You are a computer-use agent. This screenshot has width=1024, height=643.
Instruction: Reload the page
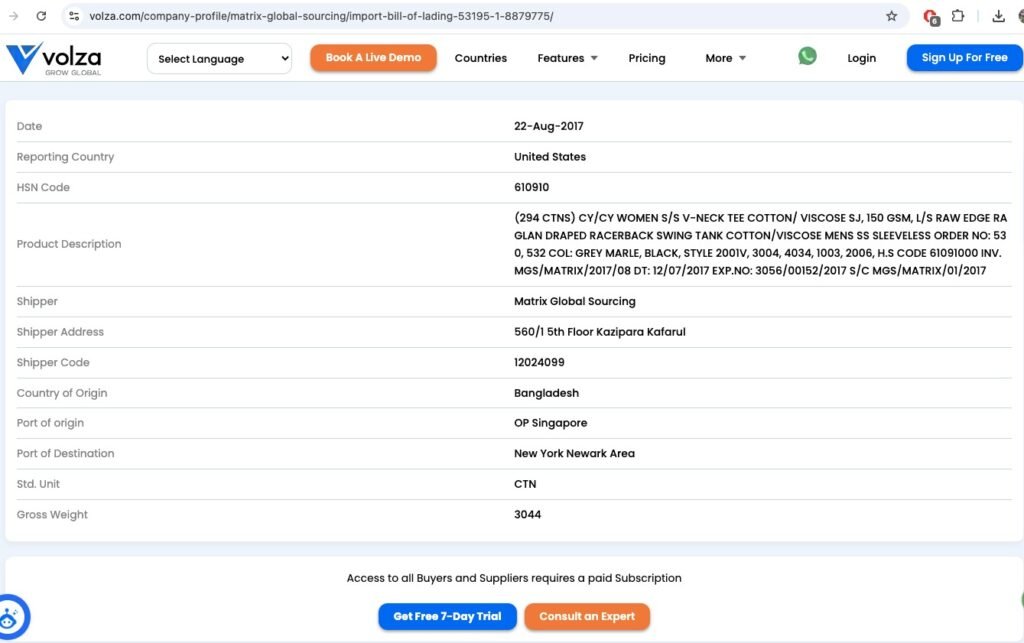tap(41, 16)
